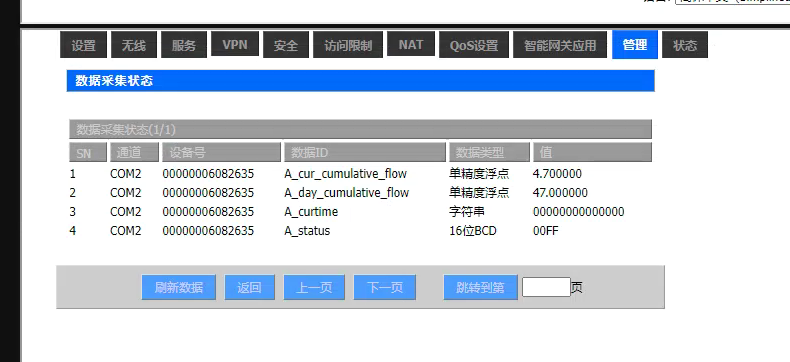Click the value 47.000000
Viewport: 790px width, 362px height.
point(560,193)
